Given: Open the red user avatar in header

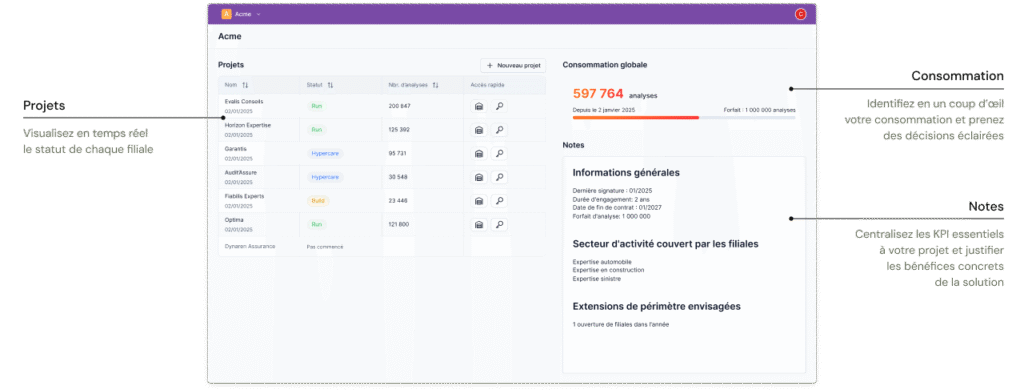Looking at the screenshot, I should pyautogui.click(x=800, y=14).
